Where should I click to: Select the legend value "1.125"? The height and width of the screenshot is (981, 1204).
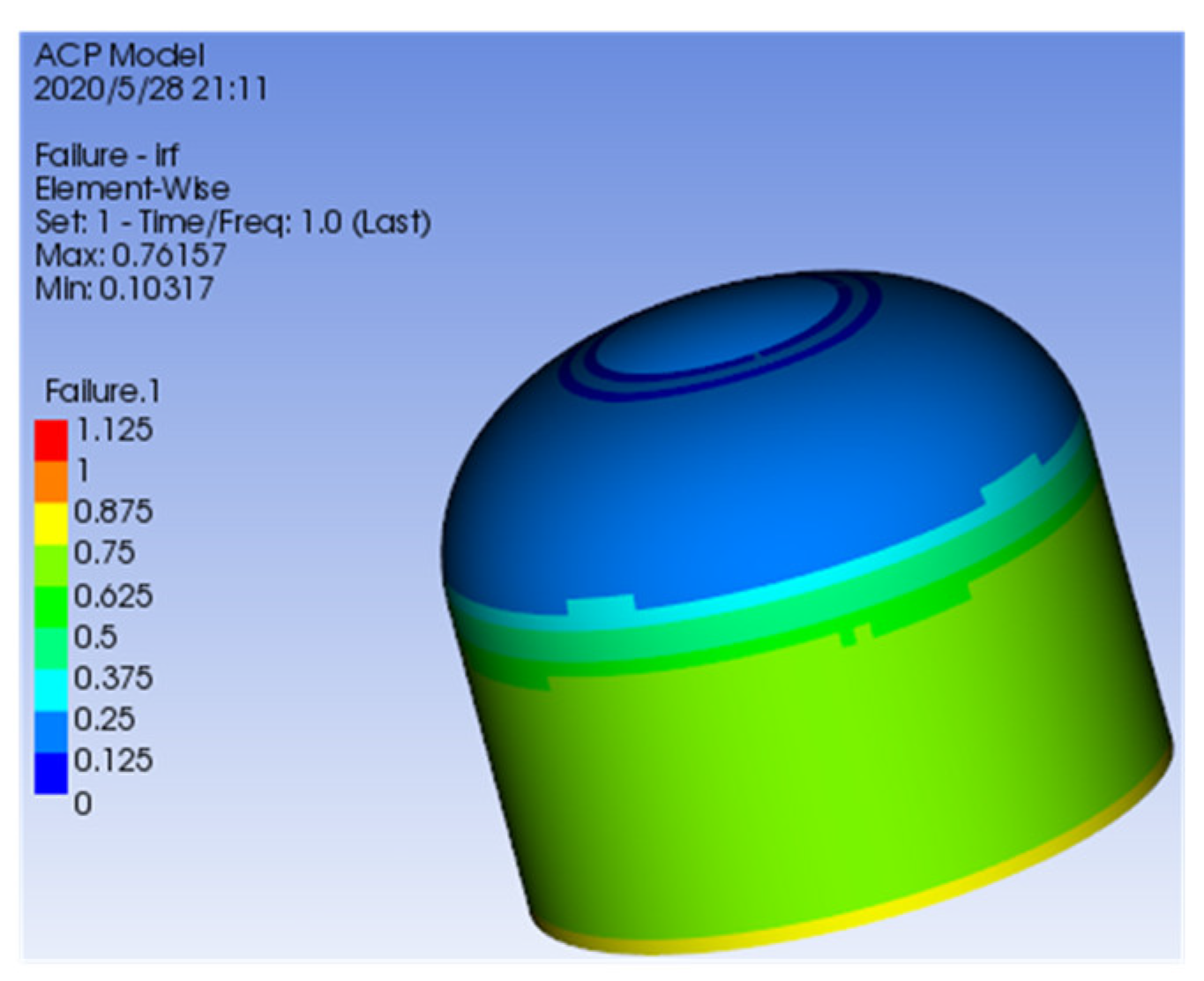click(x=115, y=431)
